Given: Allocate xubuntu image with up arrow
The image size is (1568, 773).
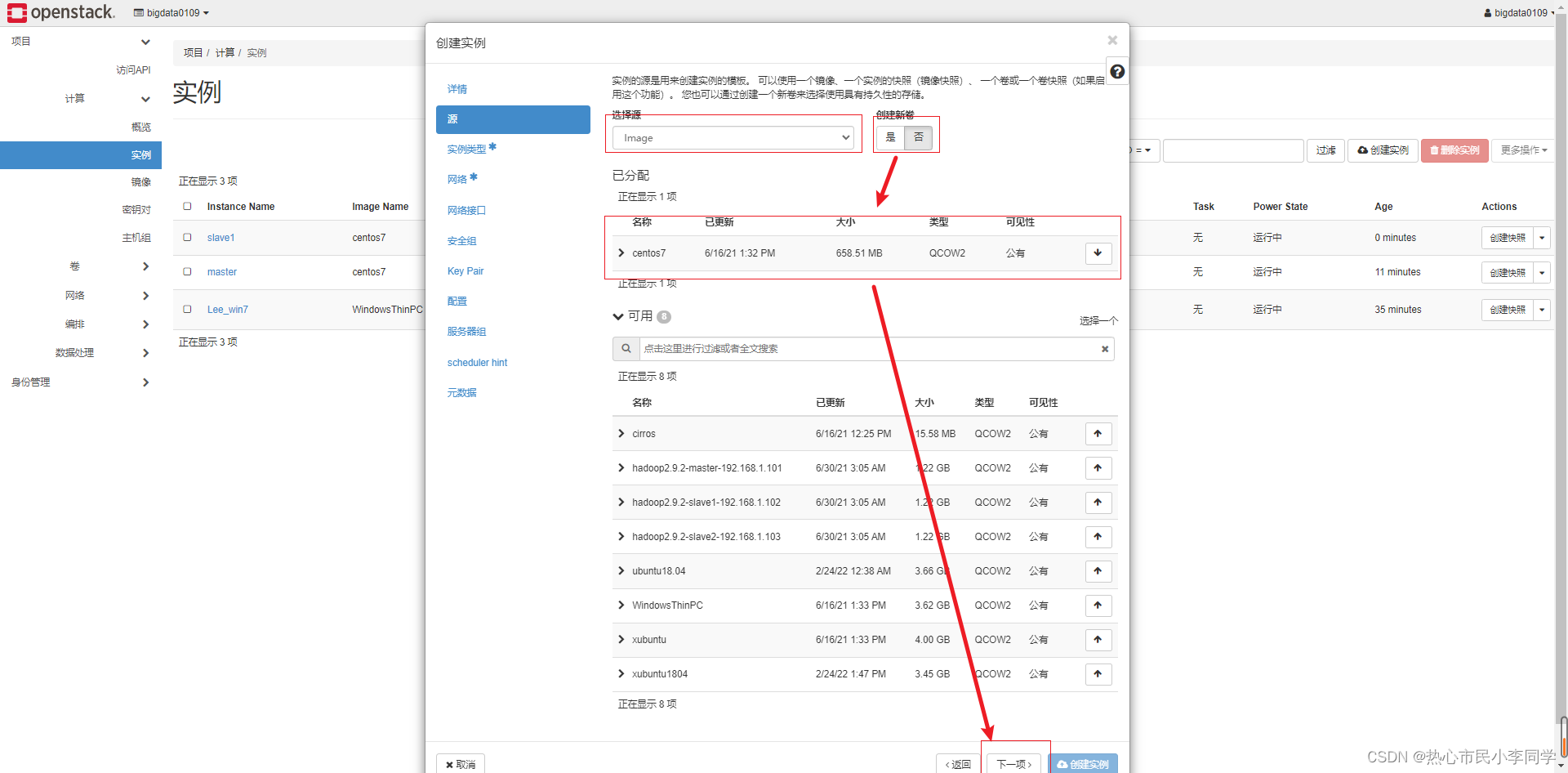Looking at the screenshot, I should (x=1098, y=640).
